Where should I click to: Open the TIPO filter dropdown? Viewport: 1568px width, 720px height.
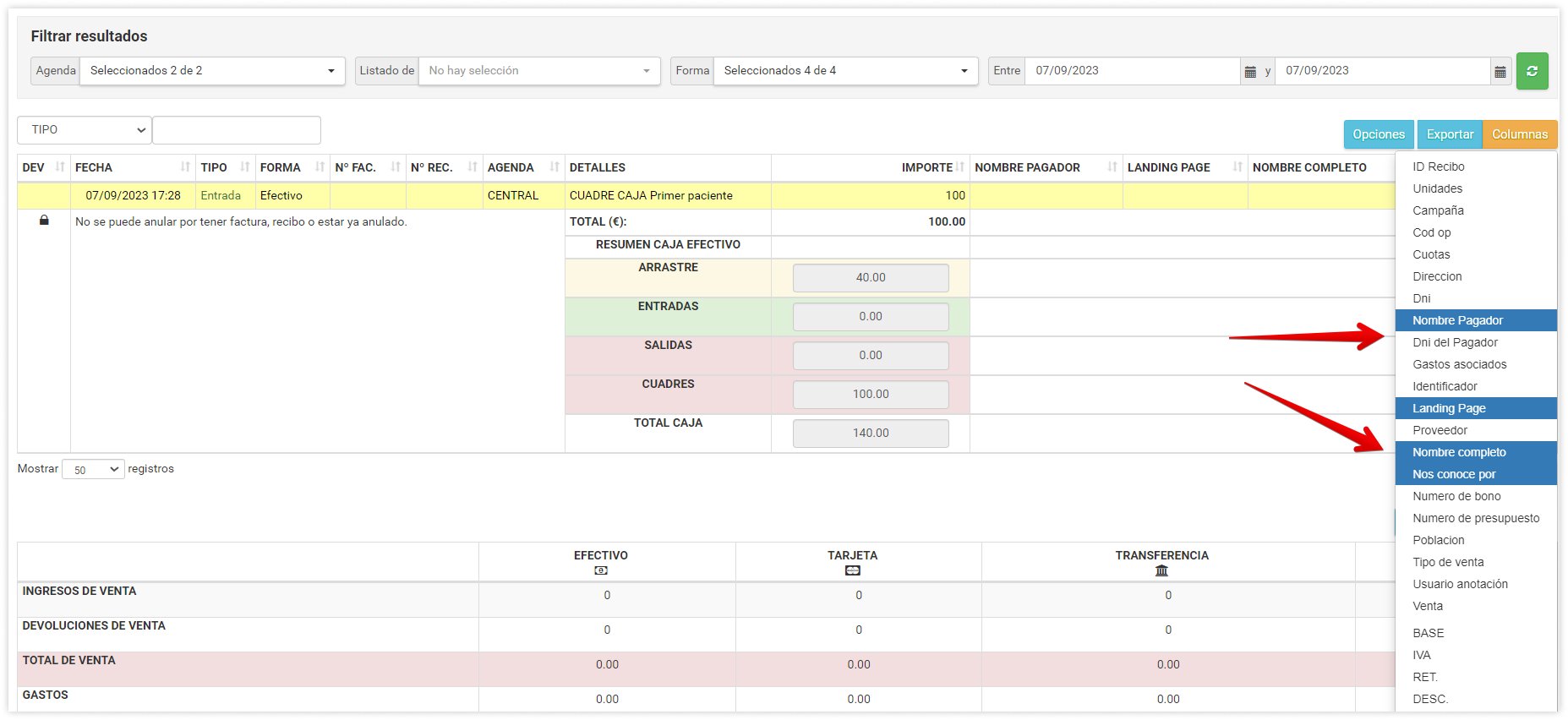click(x=85, y=130)
